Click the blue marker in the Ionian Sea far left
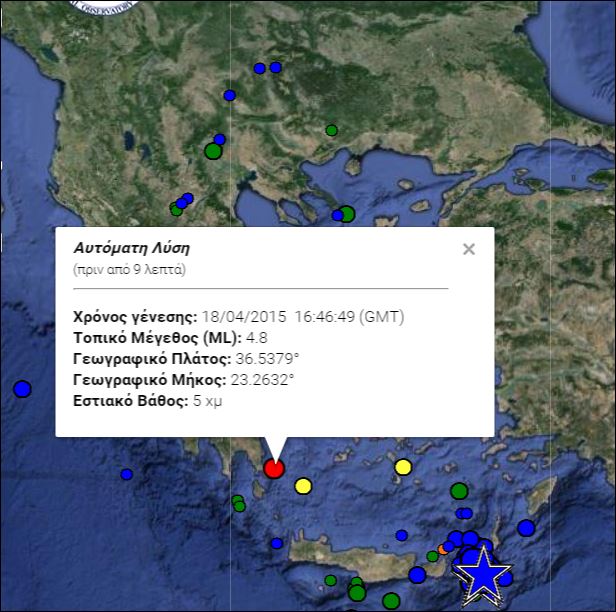 [x=22, y=389]
